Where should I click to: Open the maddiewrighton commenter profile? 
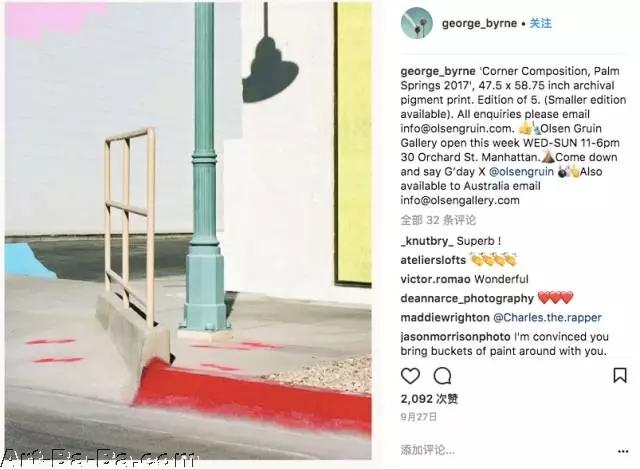coord(445,318)
